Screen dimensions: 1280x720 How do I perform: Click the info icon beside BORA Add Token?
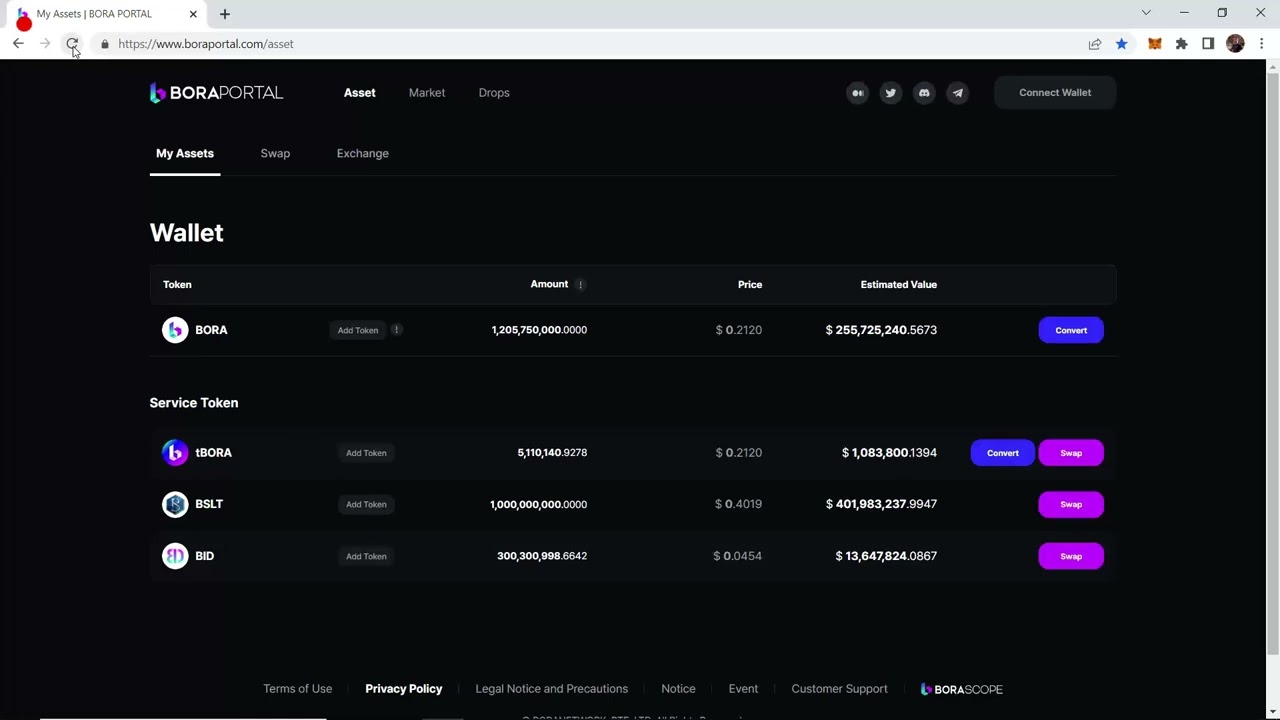coord(396,330)
